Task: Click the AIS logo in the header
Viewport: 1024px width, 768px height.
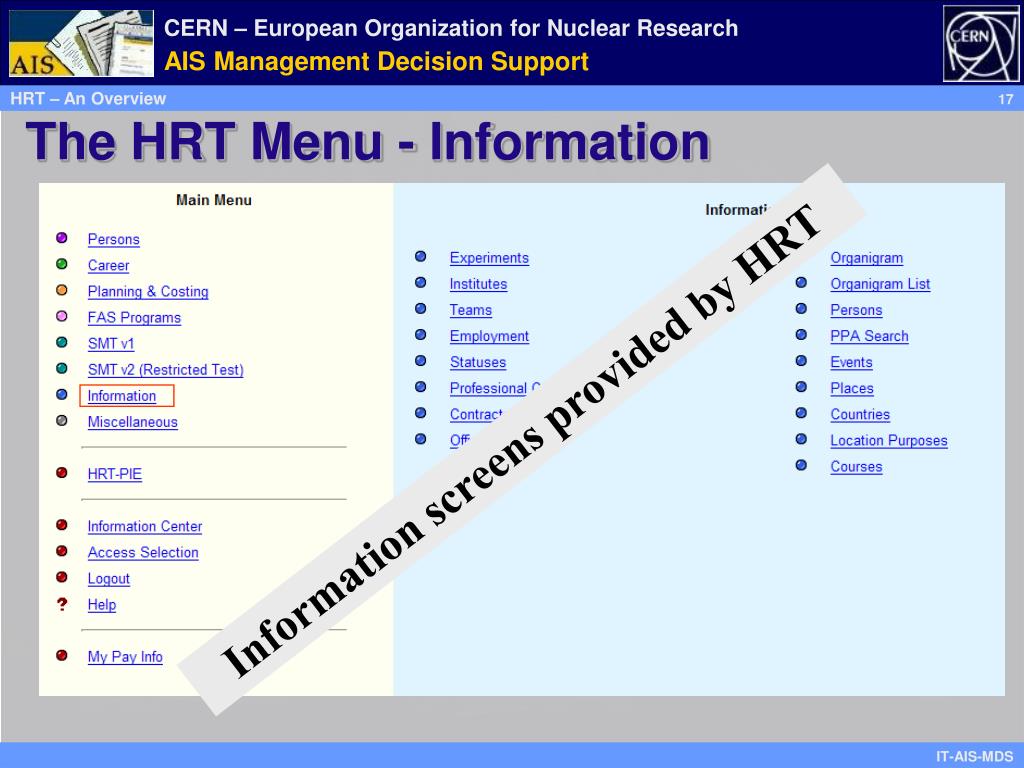Action: click(81, 43)
